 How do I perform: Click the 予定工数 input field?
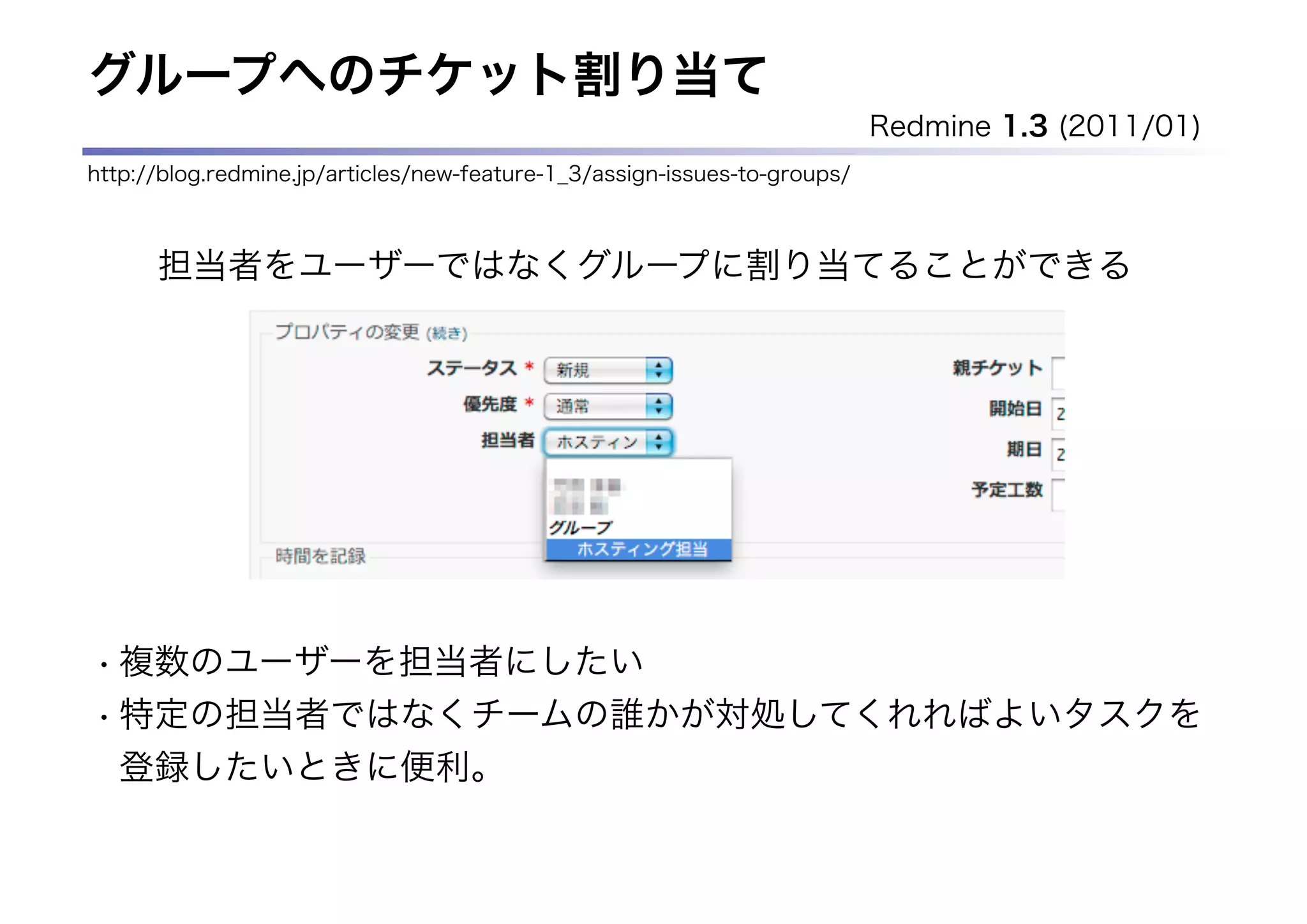coord(1058,495)
